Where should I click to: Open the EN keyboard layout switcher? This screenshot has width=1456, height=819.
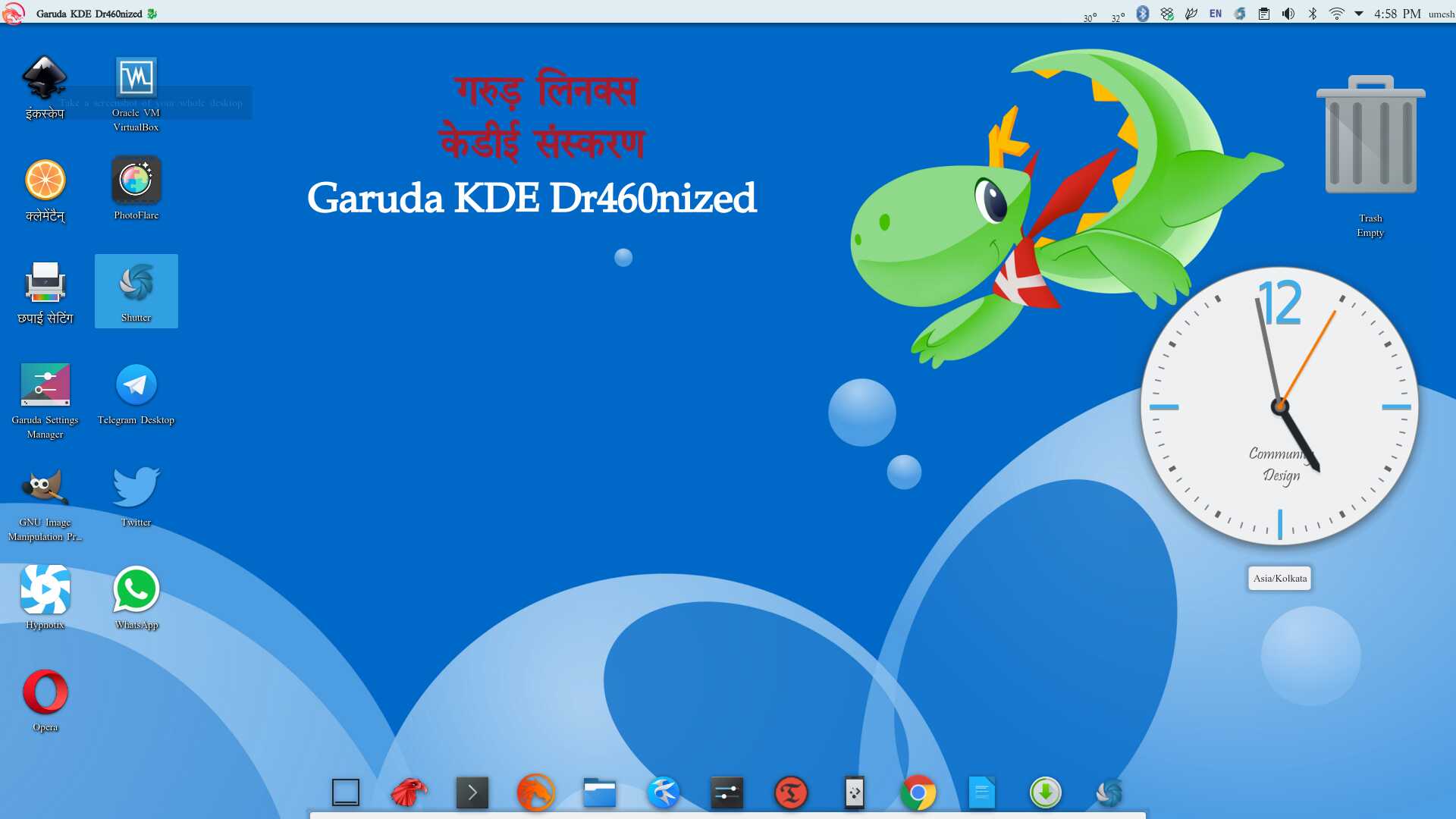click(1216, 14)
